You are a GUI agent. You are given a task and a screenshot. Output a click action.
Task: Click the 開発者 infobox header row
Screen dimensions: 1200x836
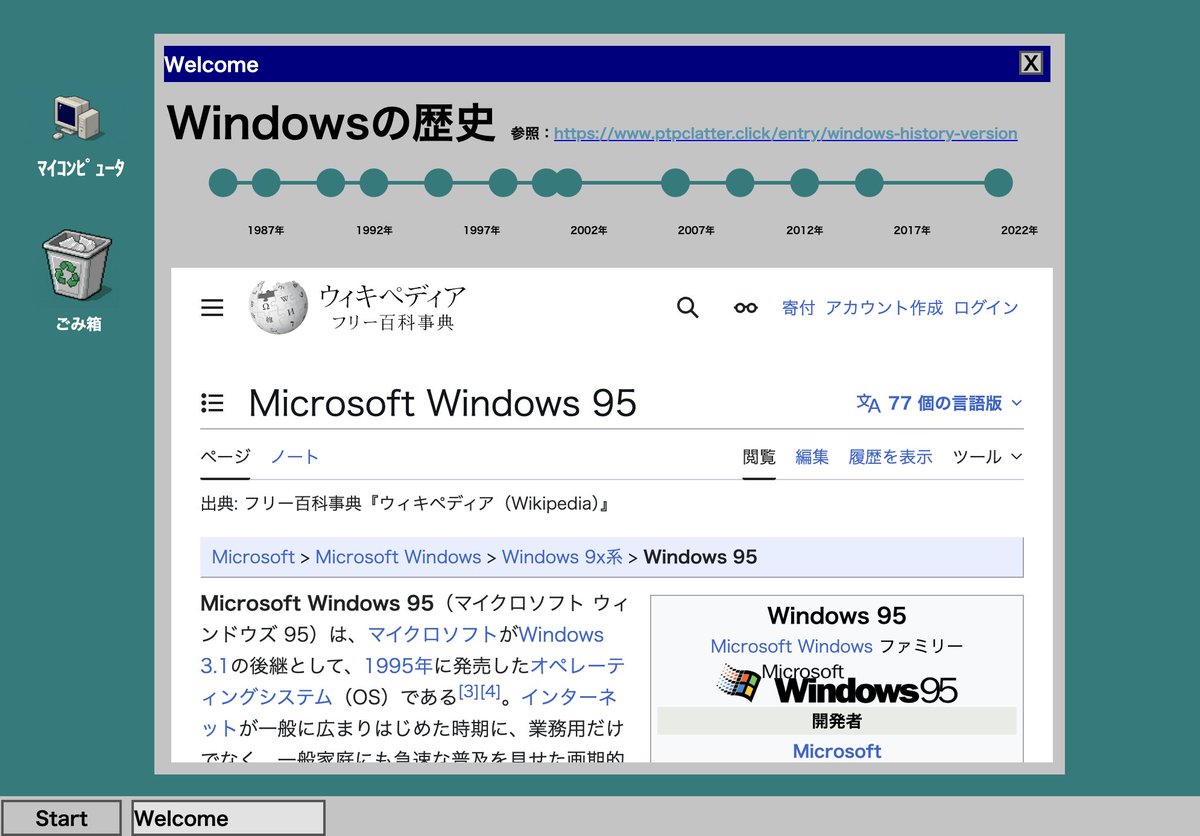tap(837, 721)
